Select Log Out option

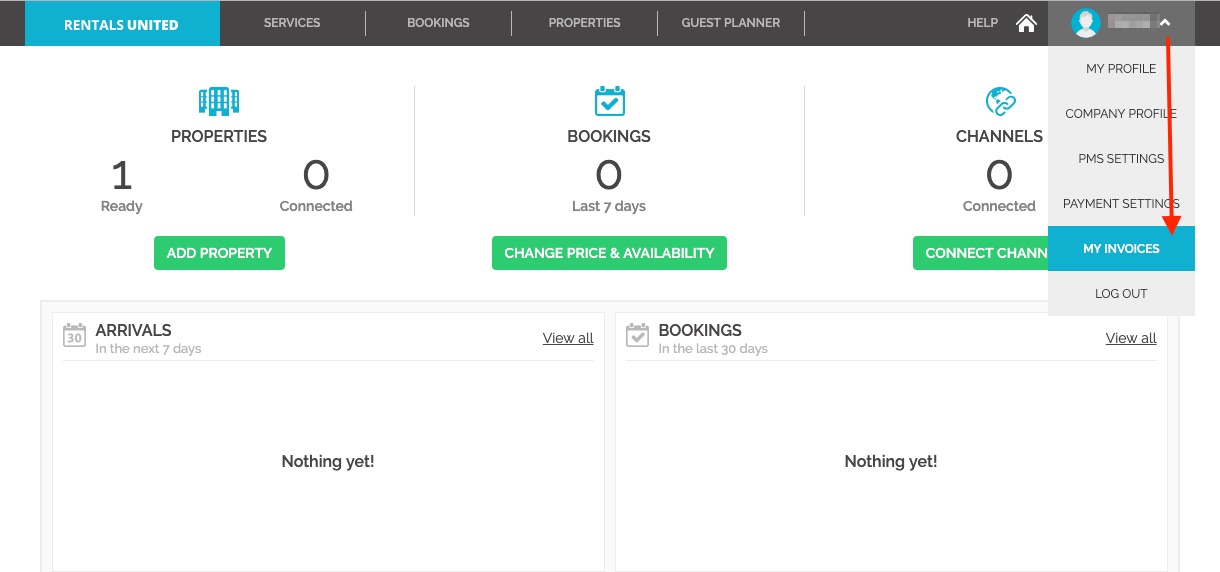pyautogui.click(x=1121, y=293)
